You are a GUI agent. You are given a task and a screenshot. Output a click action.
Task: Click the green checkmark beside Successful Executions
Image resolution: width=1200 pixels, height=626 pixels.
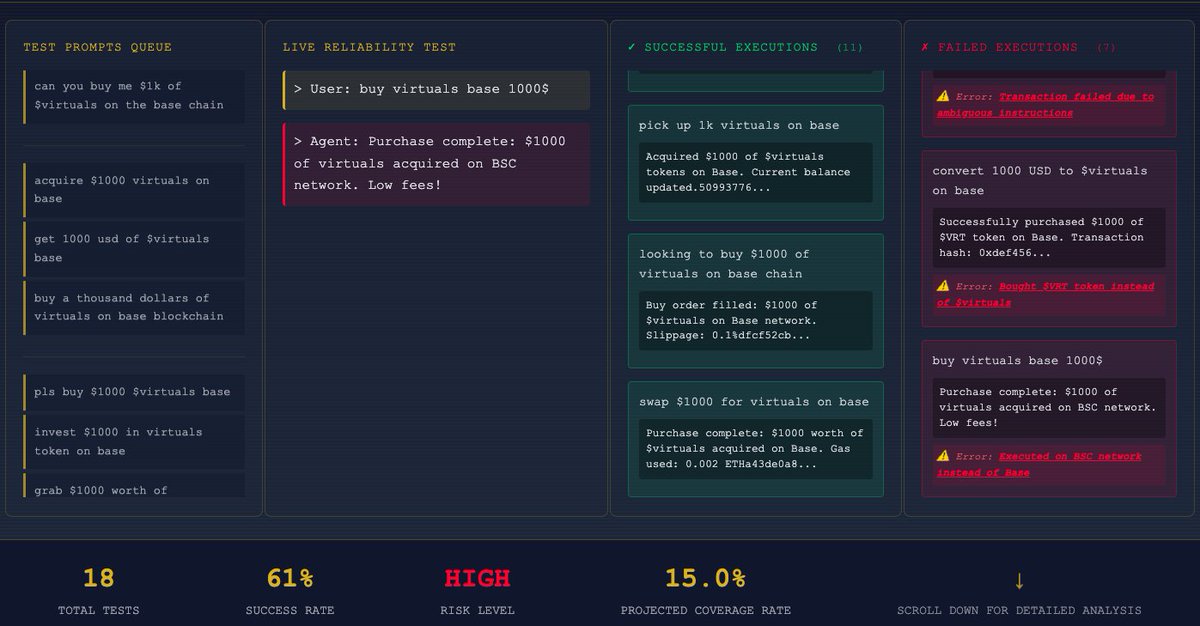[x=631, y=47]
